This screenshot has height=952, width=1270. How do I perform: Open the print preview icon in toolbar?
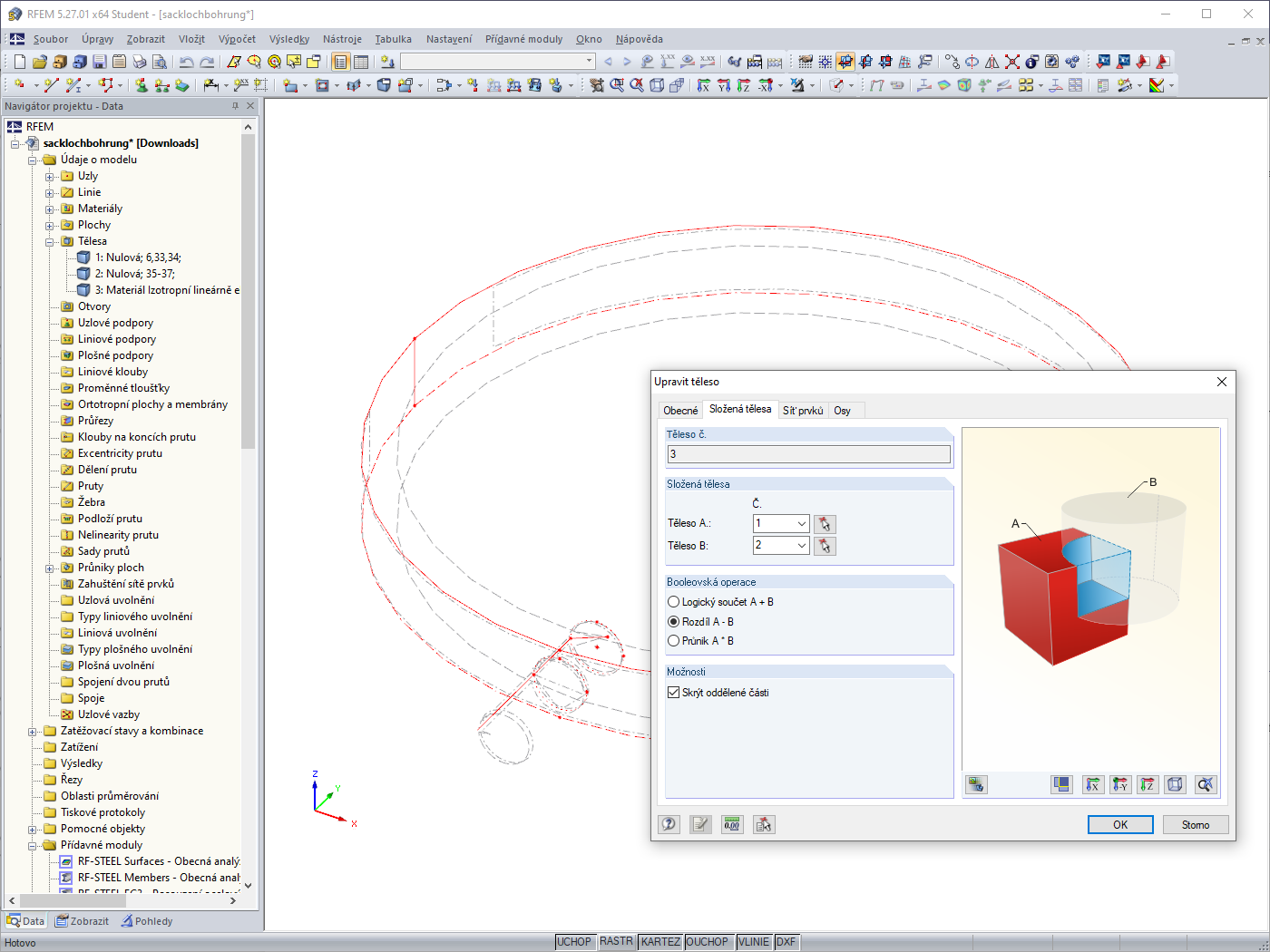[x=159, y=62]
